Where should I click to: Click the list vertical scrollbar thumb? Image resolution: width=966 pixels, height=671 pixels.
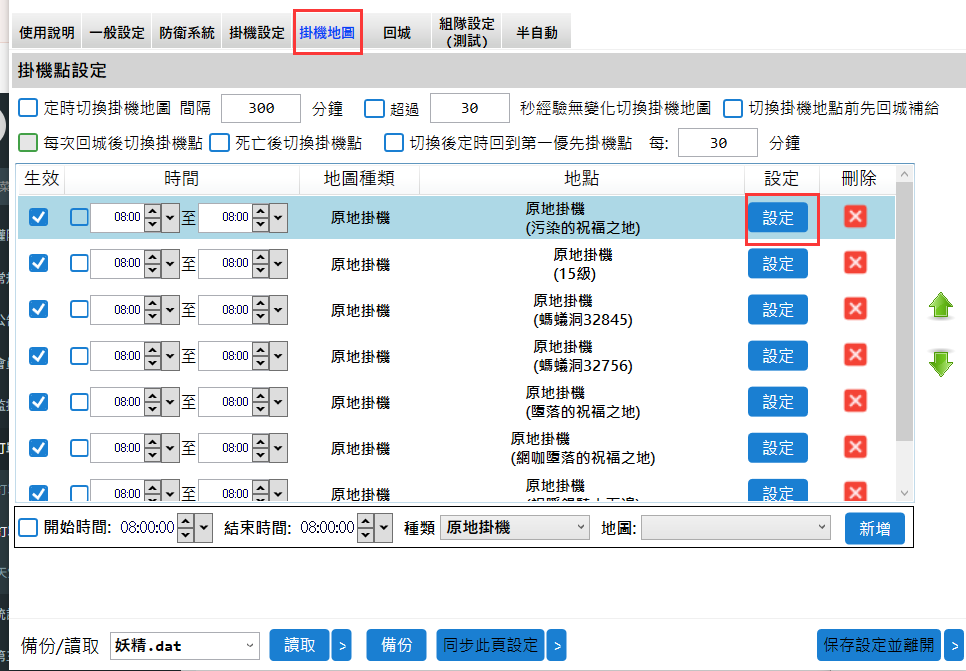click(x=904, y=311)
